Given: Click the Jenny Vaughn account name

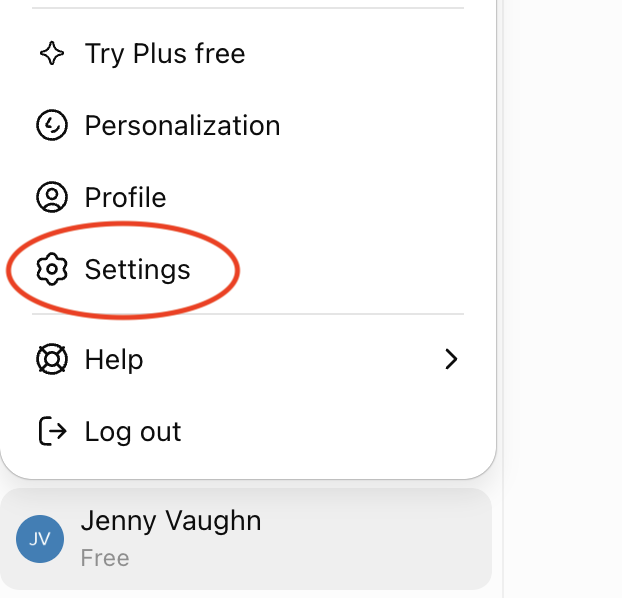Looking at the screenshot, I should [x=171, y=521].
